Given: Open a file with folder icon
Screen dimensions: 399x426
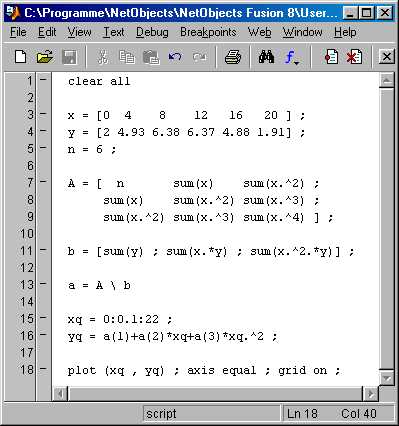Looking at the screenshot, I should click(x=45, y=57).
